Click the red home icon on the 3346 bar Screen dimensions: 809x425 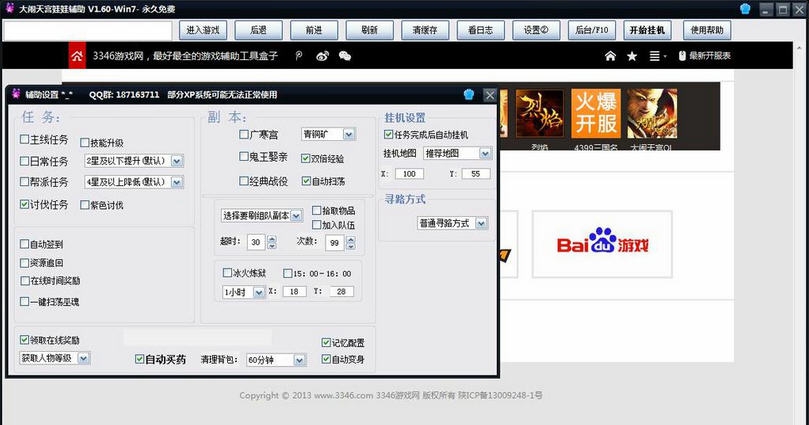[x=77, y=56]
